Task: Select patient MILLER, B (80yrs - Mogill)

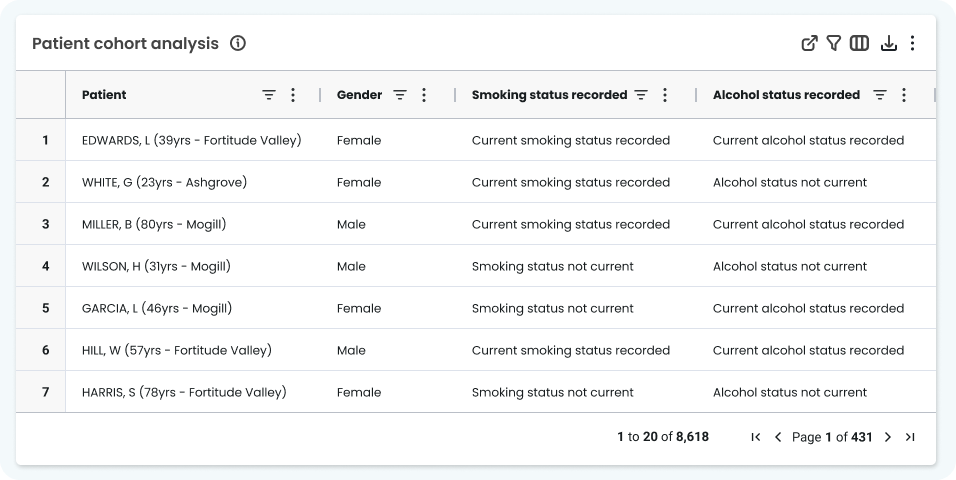Action: 154,224
